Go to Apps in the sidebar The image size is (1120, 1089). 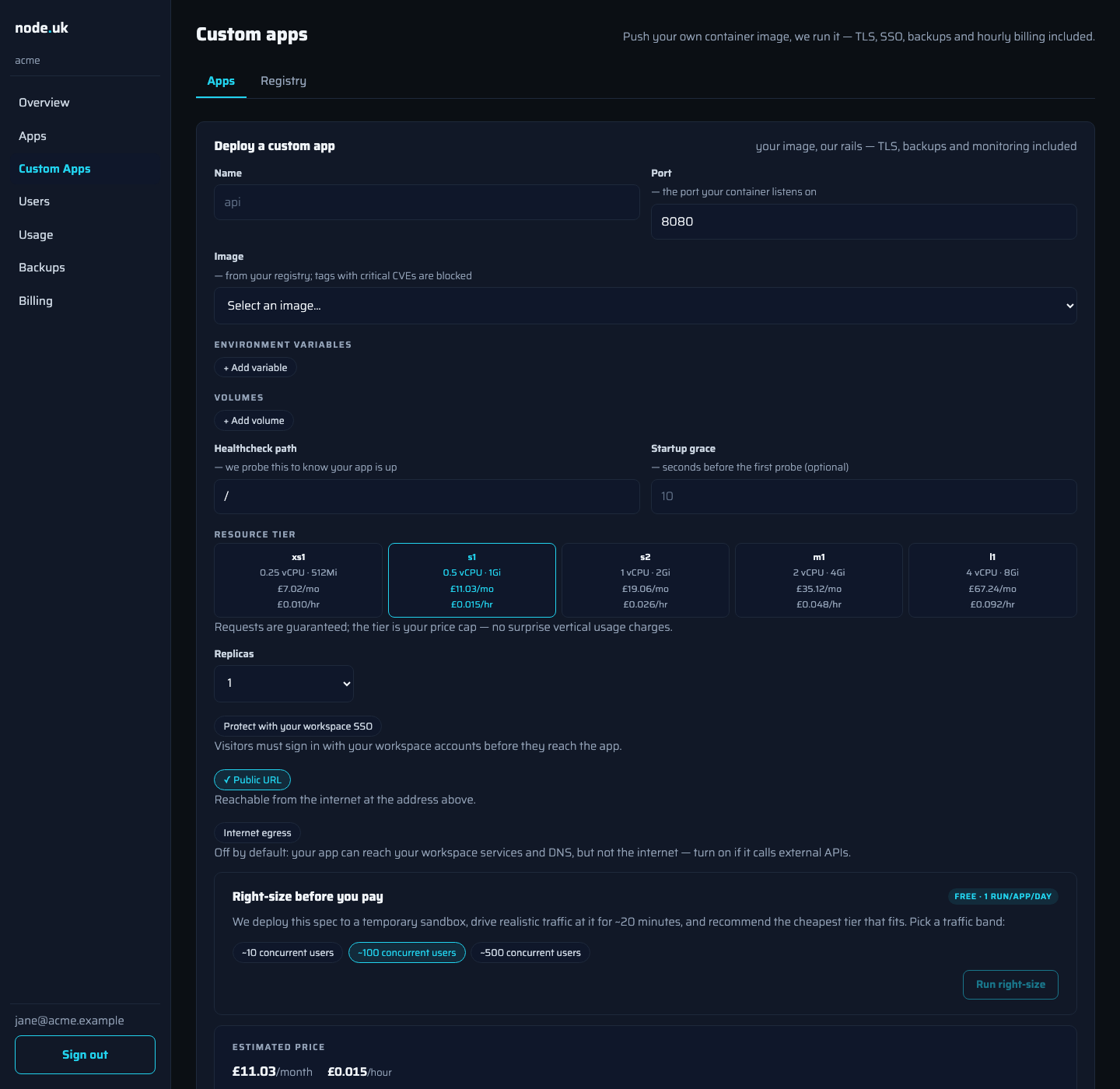85,136
